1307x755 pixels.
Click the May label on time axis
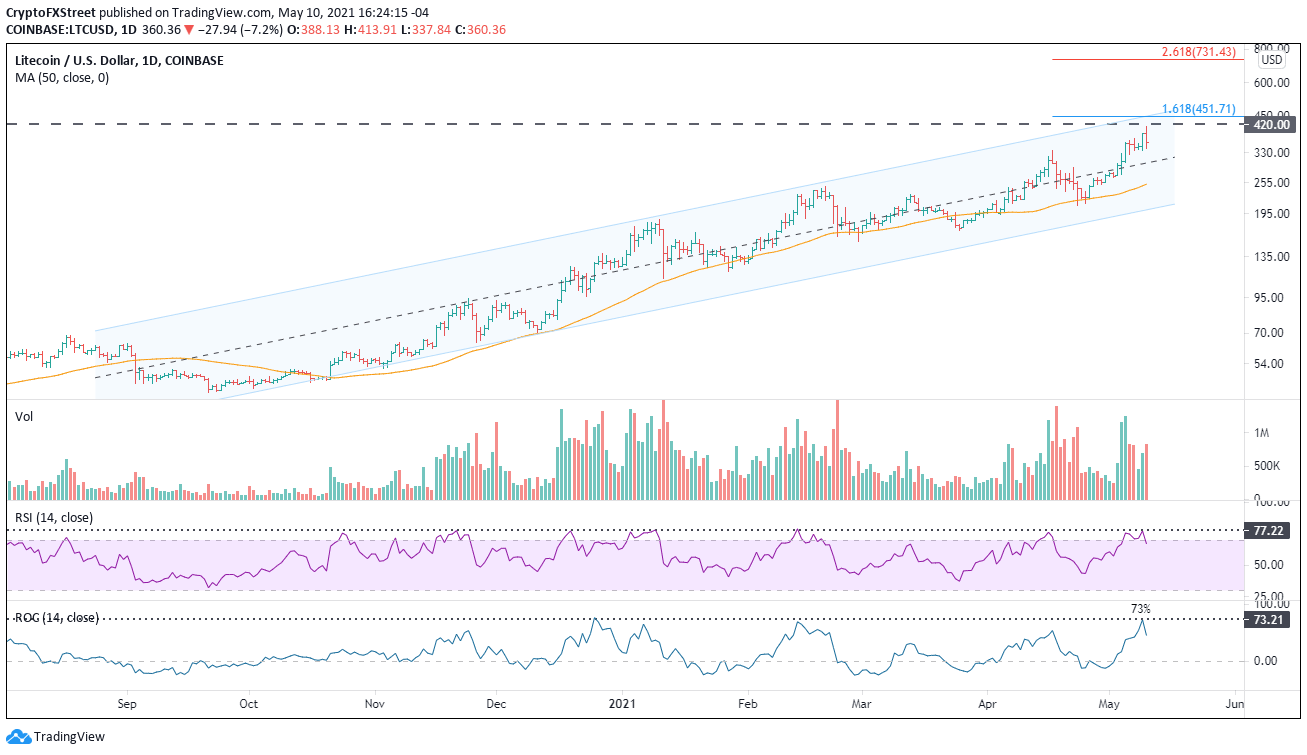(x=1108, y=704)
